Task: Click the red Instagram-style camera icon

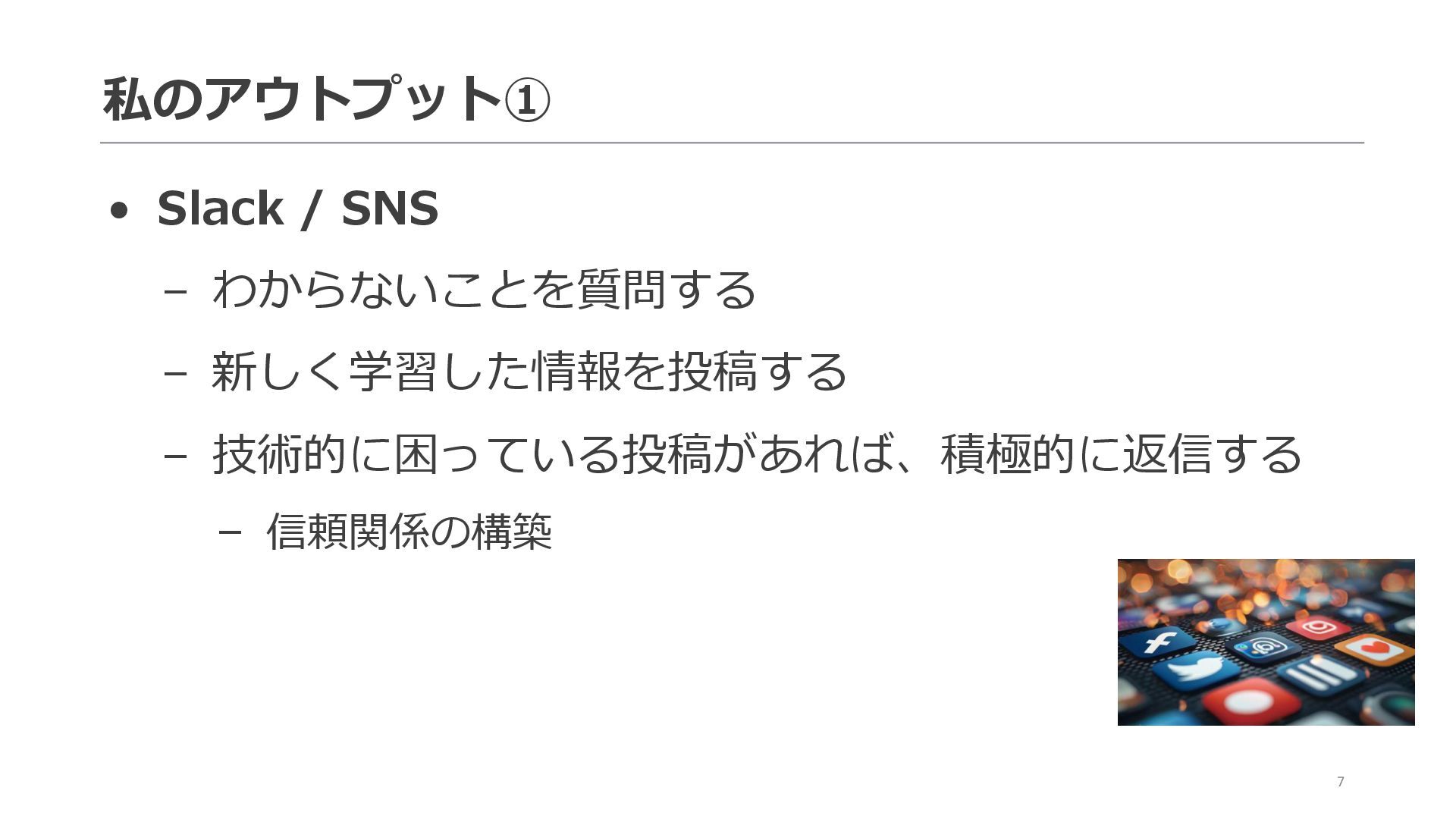Action: click(x=1319, y=627)
